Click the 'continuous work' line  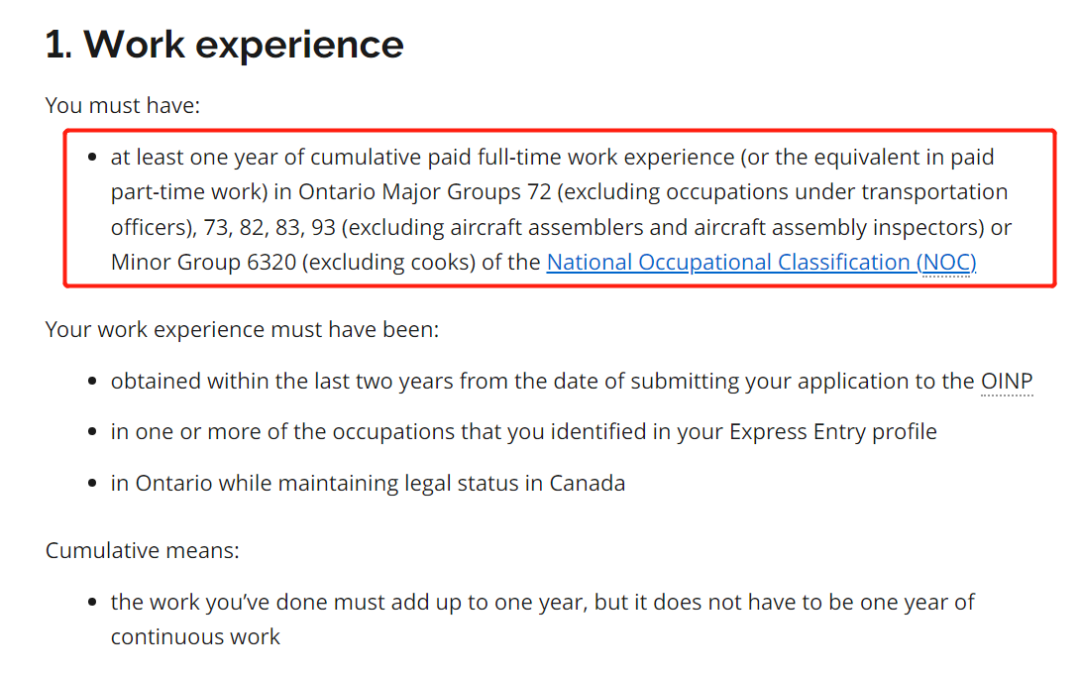pyautogui.click(x=196, y=637)
